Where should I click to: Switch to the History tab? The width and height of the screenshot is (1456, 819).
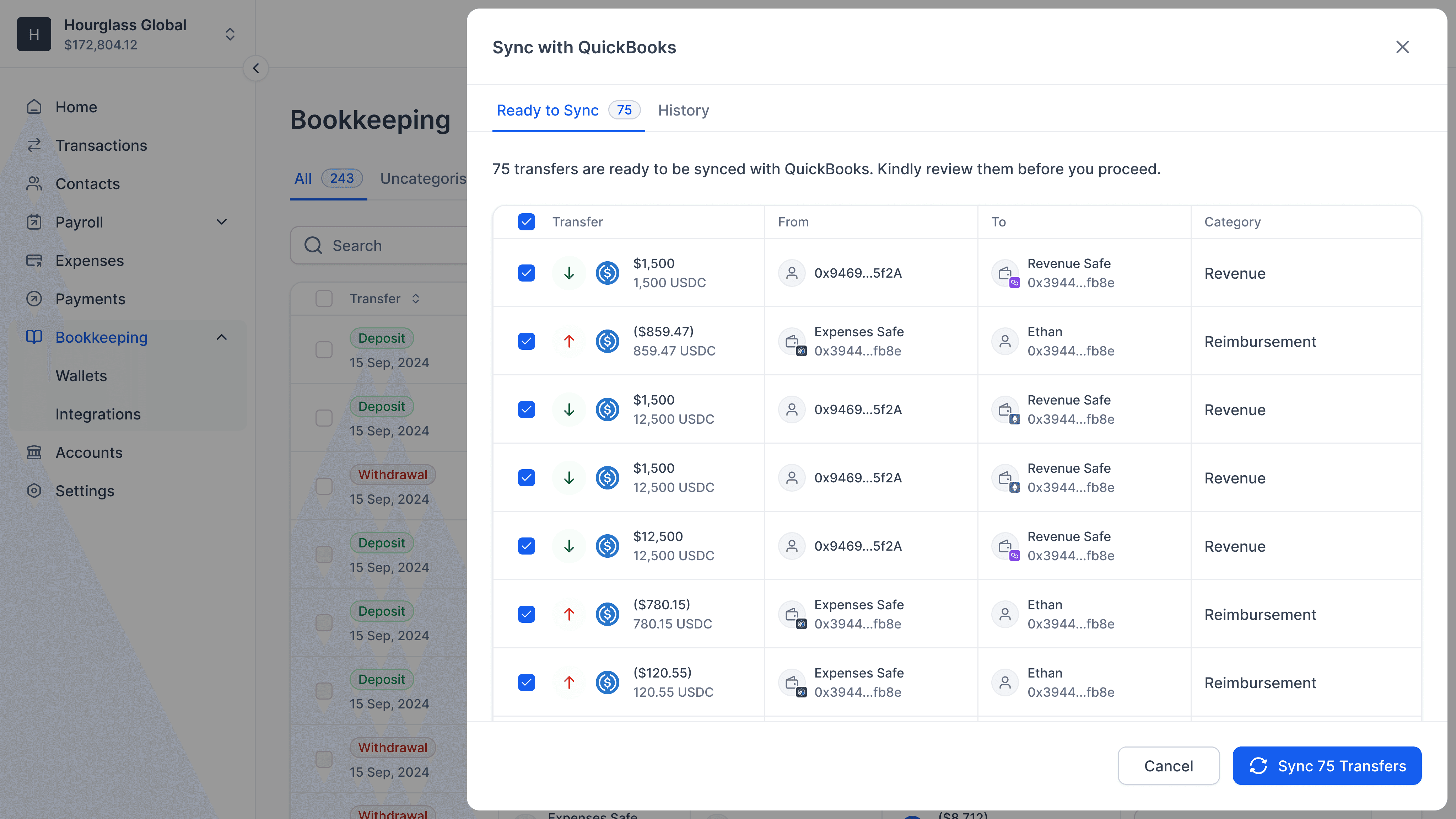click(x=683, y=110)
